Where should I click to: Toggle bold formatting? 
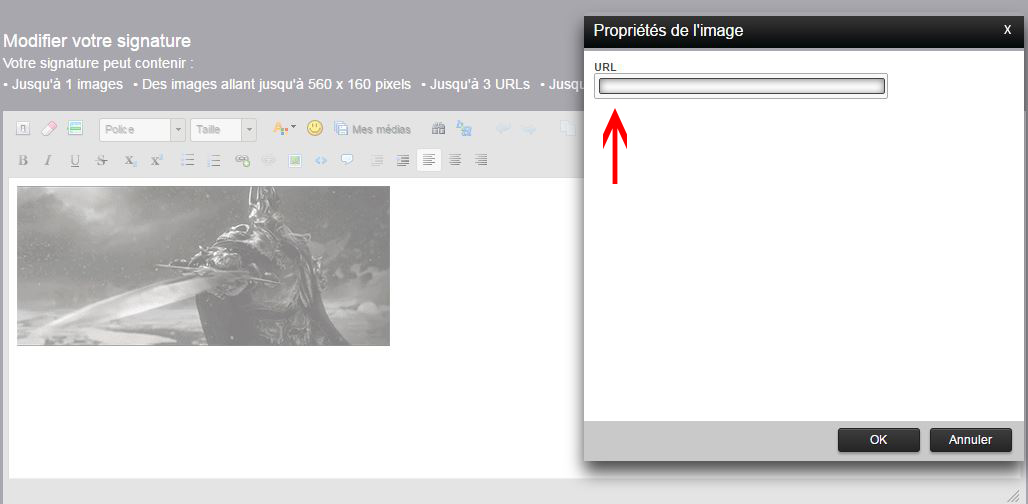[x=23, y=160]
